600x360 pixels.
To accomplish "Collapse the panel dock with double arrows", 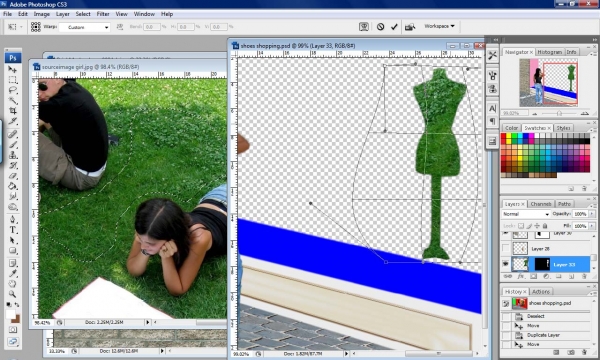I will pos(594,39).
